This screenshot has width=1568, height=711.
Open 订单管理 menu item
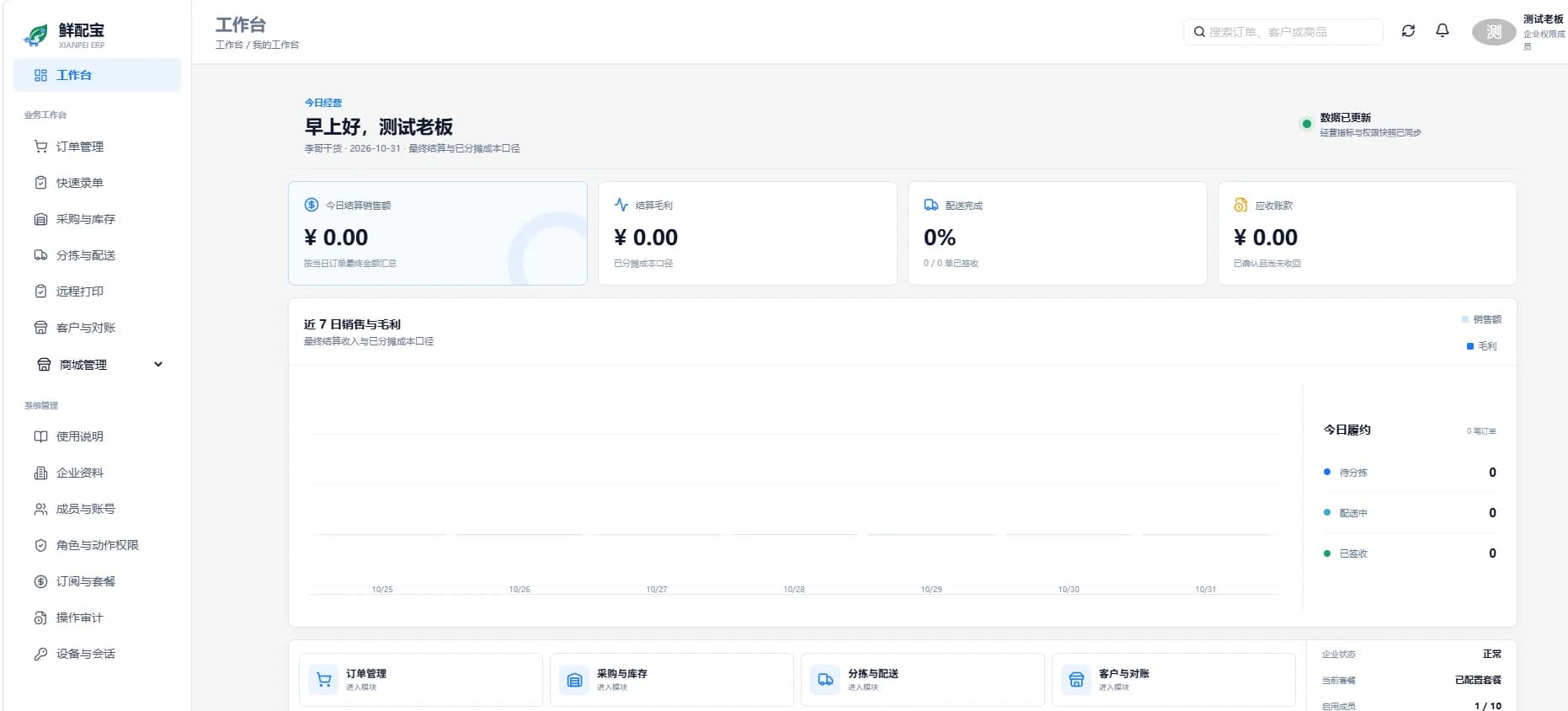pos(97,147)
